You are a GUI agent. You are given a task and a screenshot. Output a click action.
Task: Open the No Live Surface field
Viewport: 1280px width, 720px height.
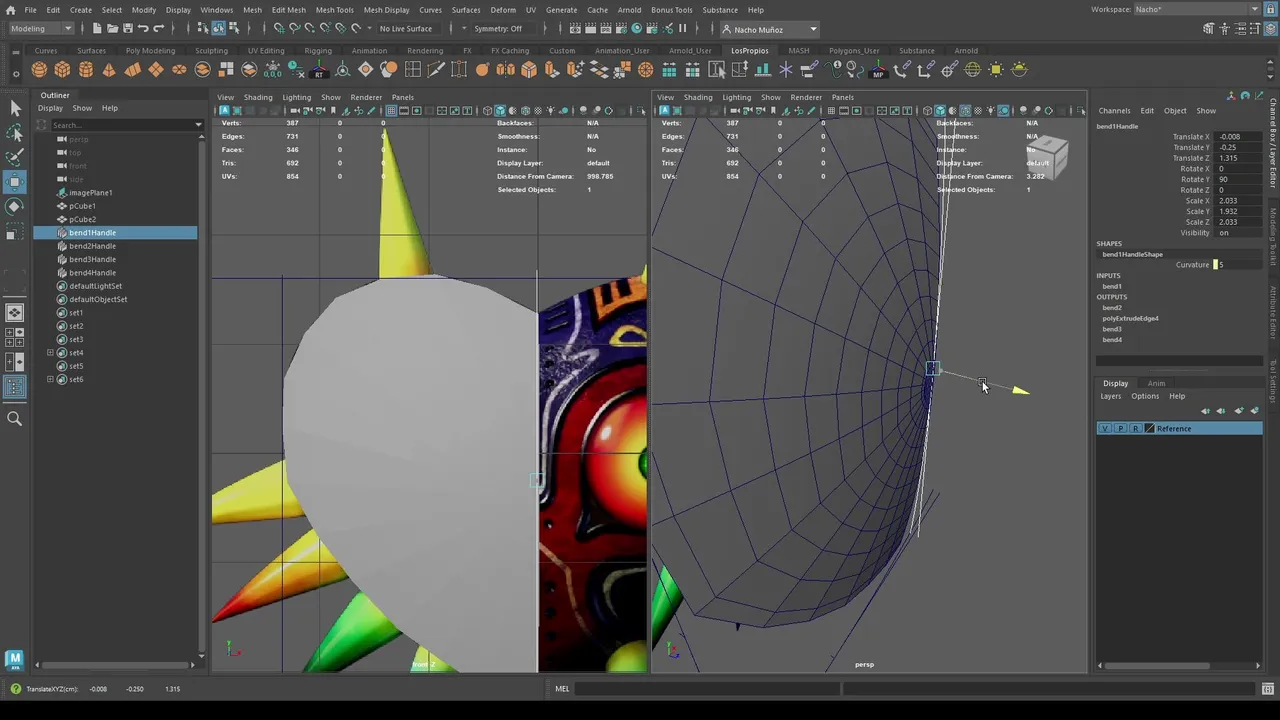[x=406, y=28]
